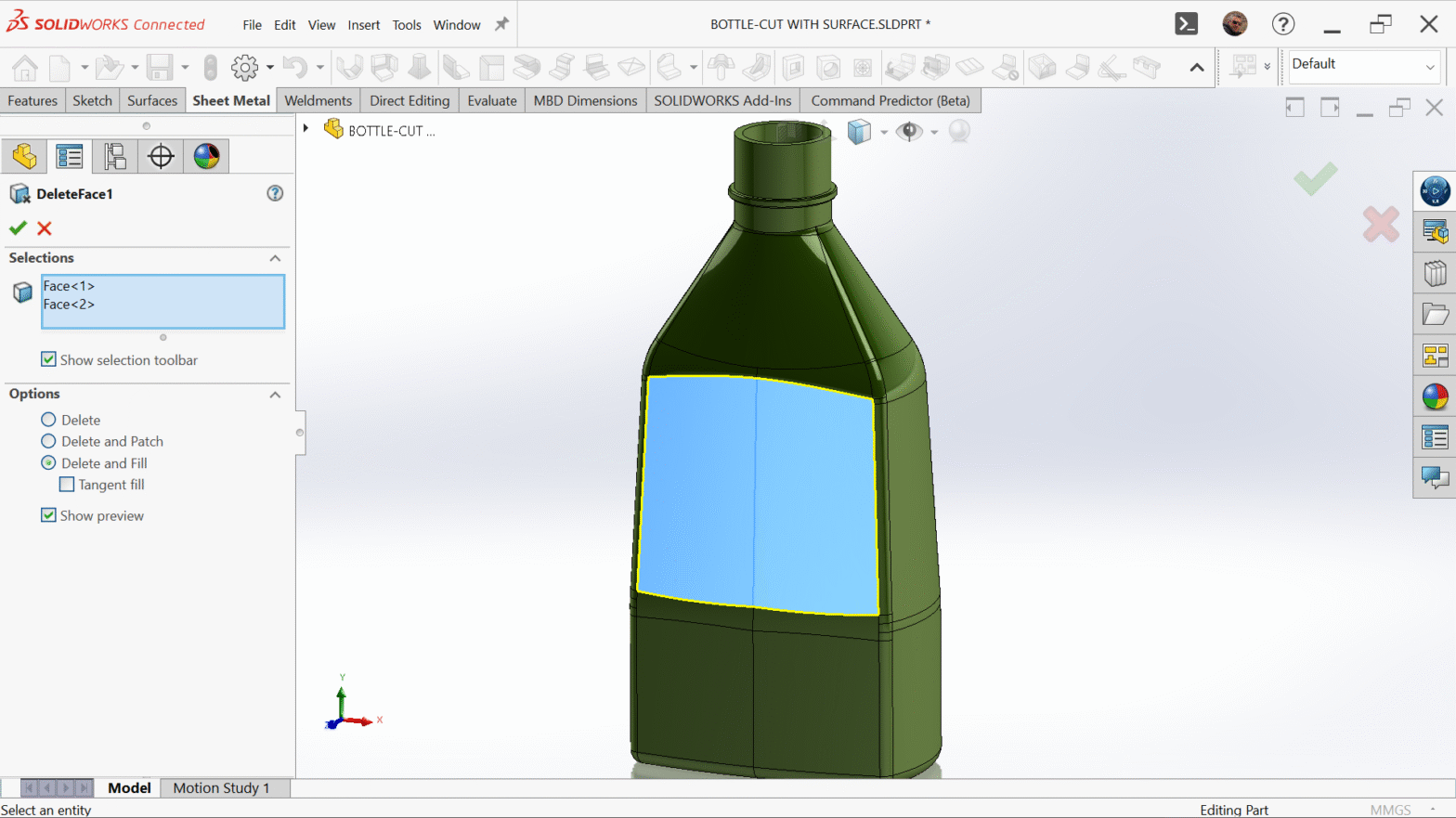Open the Undo history dropdown arrow
This screenshot has height=818, width=1456.
tap(320, 67)
